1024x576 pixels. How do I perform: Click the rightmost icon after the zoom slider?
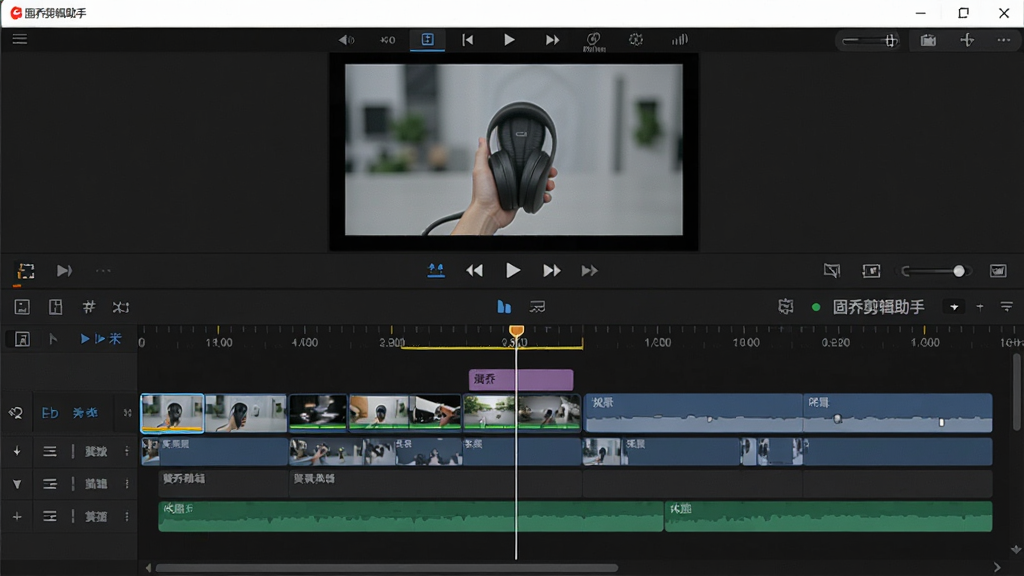tap(998, 270)
